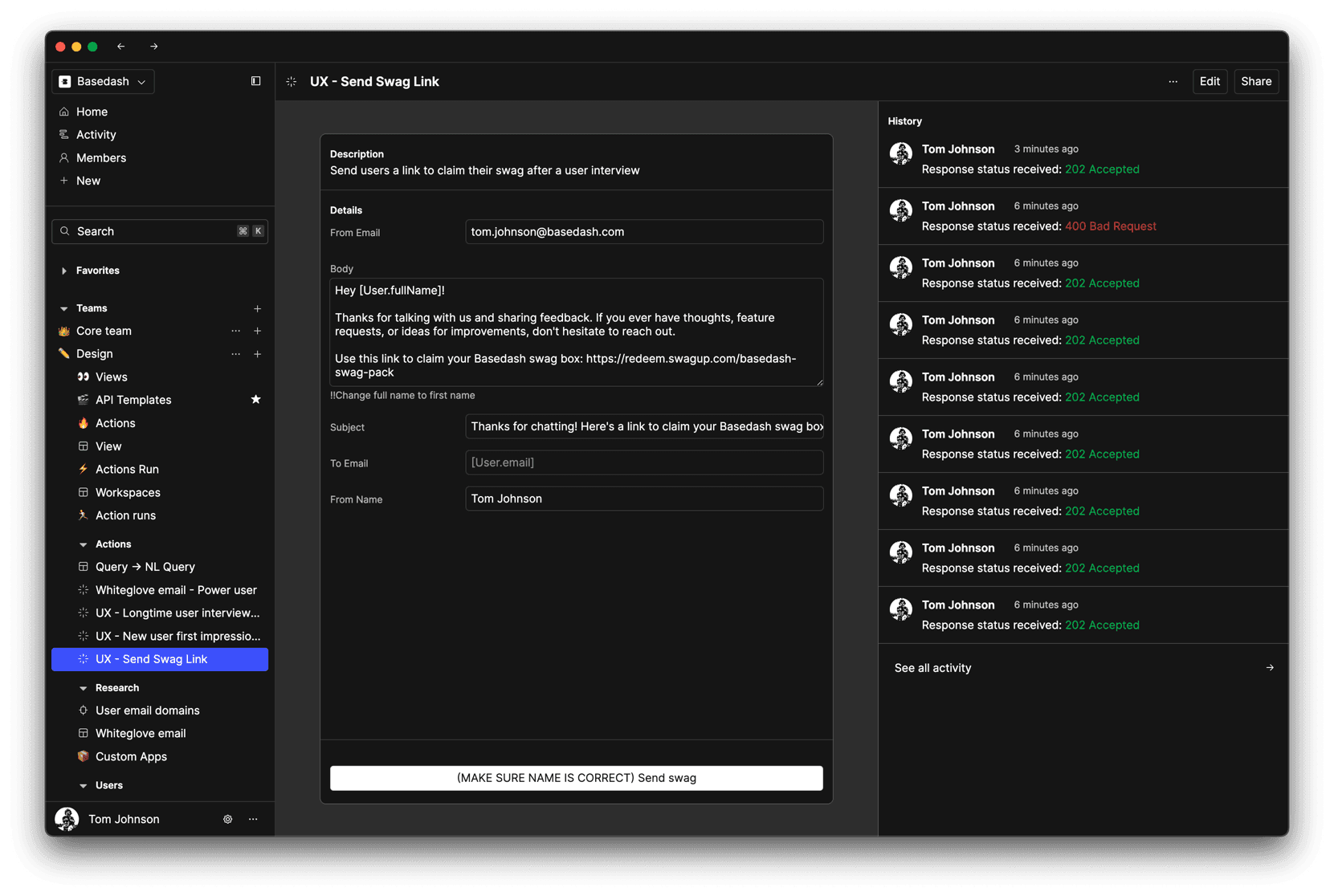Open the page more options ellipsis
The width and height of the screenshot is (1334, 896).
pyautogui.click(x=1173, y=82)
